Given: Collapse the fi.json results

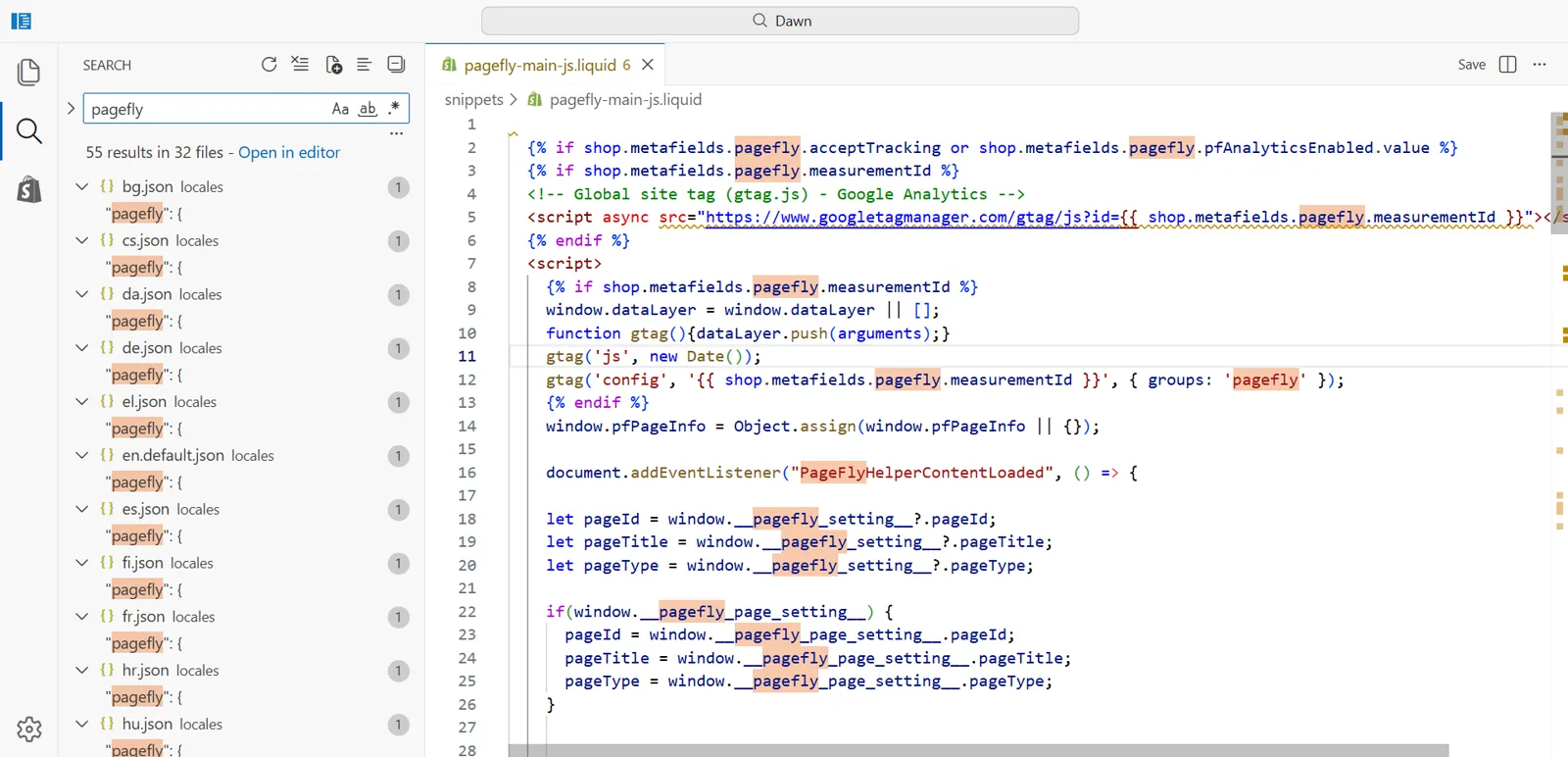Looking at the screenshot, I should point(82,563).
